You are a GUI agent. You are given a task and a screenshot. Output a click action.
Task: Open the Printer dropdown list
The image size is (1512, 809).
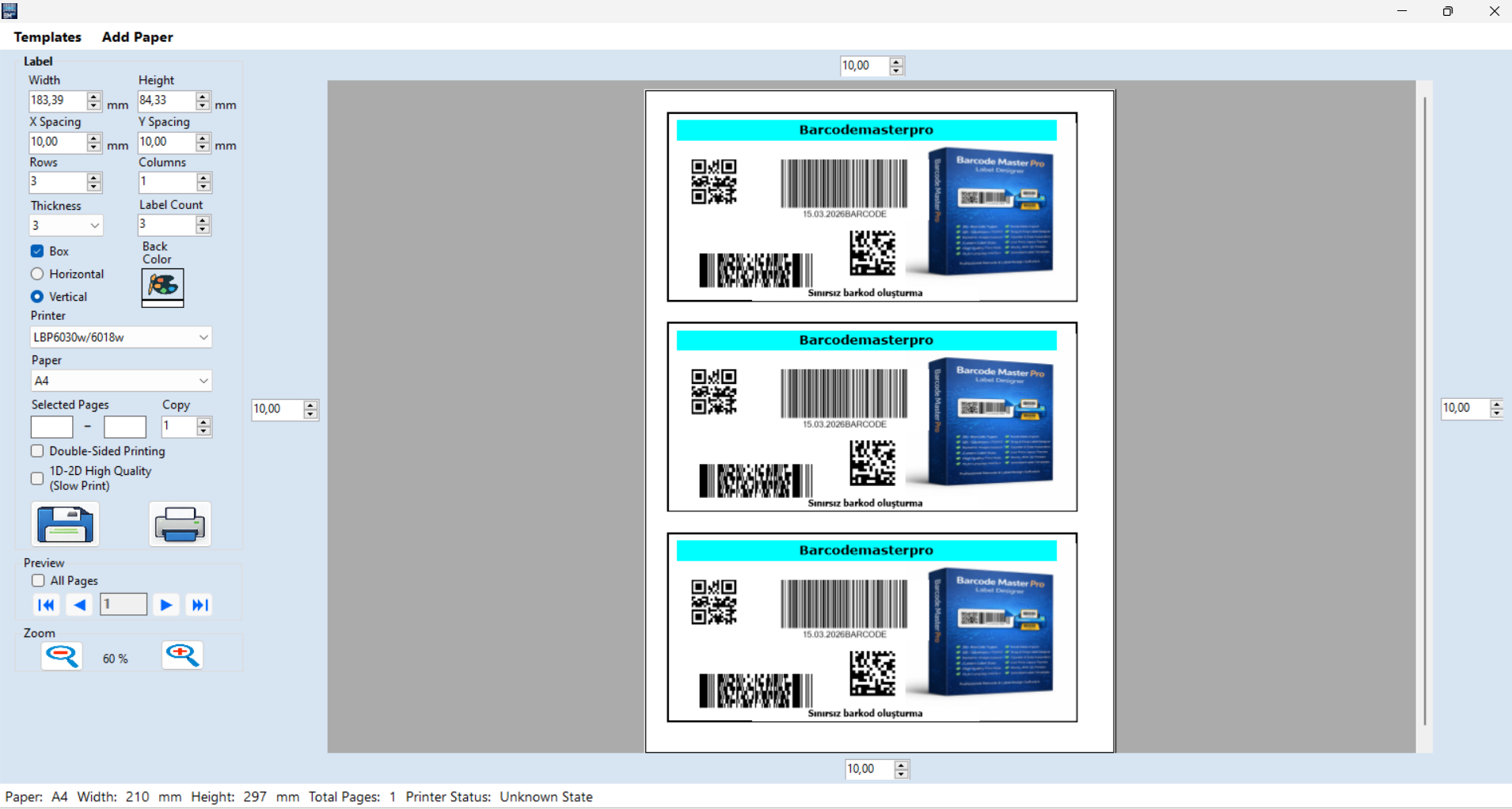tap(121, 337)
